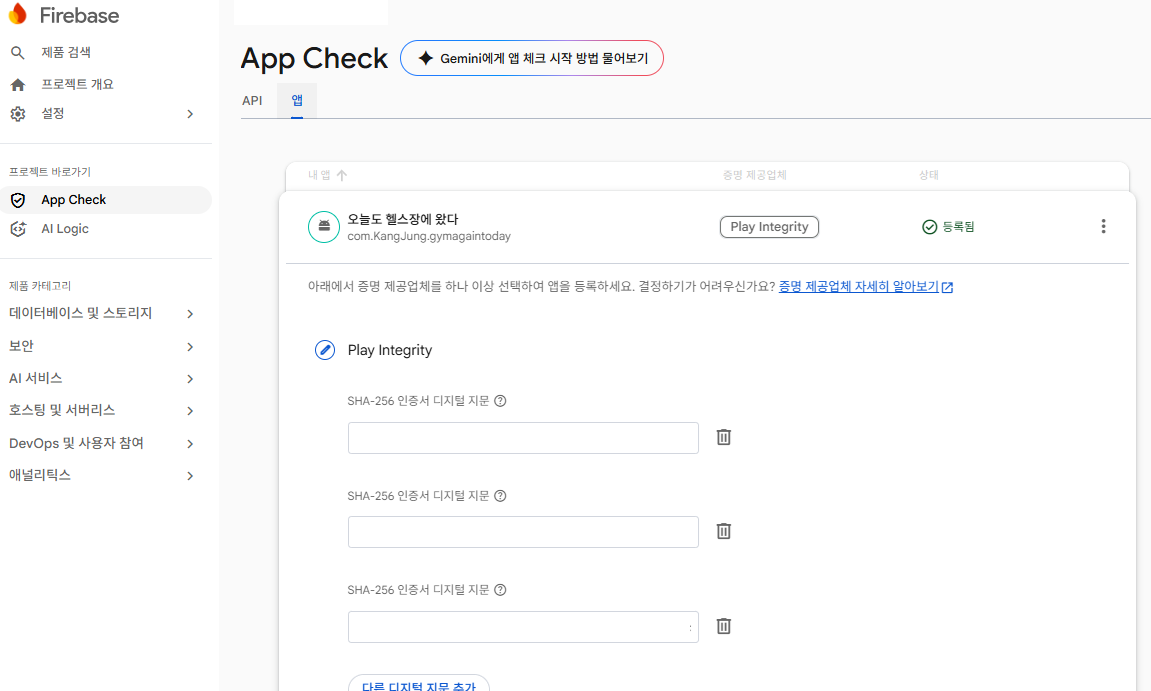Click the Firebase flame logo
This screenshot has width=1151, height=691.
tap(18, 14)
